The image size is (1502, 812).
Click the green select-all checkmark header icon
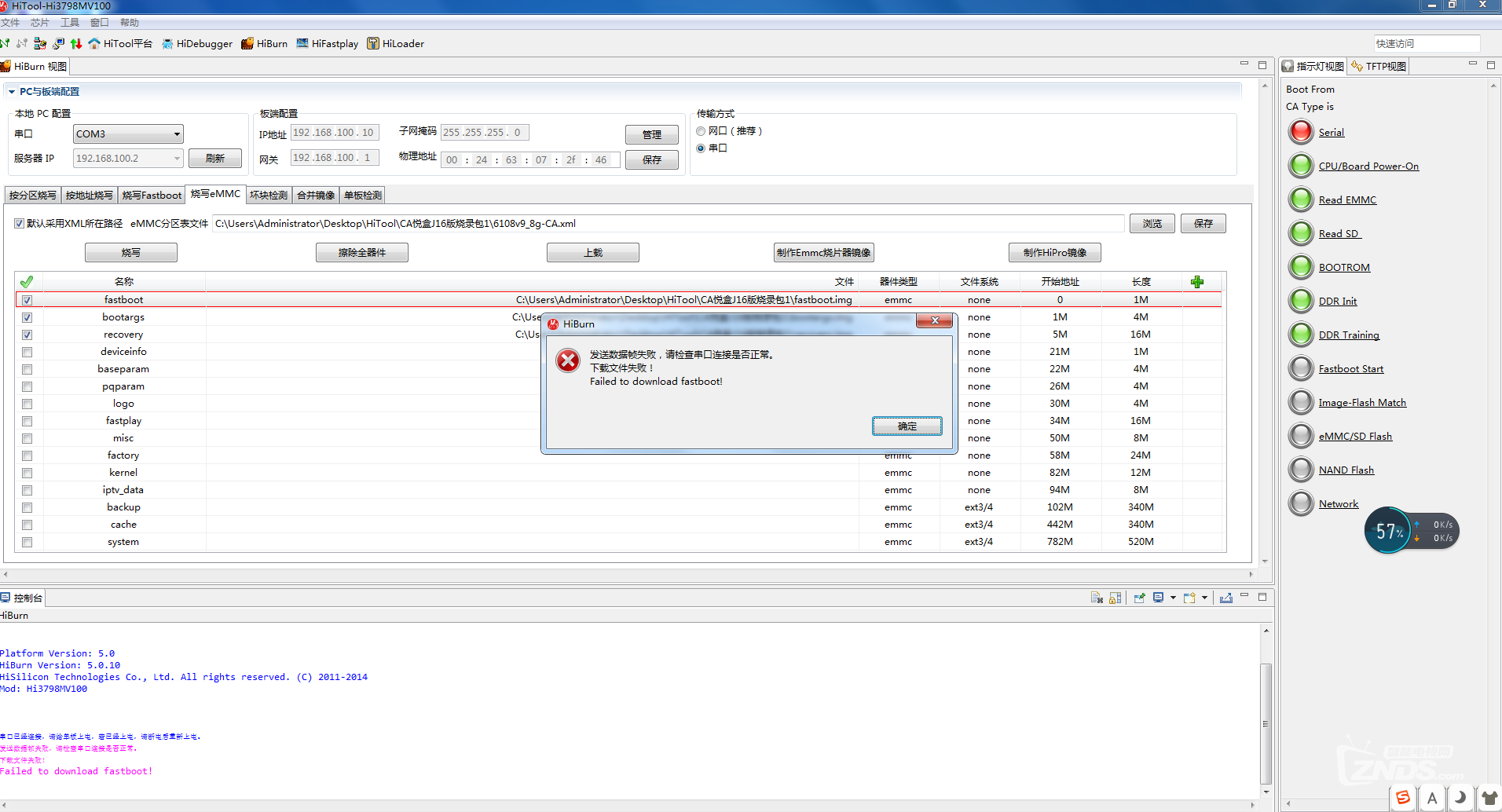point(27,282)
